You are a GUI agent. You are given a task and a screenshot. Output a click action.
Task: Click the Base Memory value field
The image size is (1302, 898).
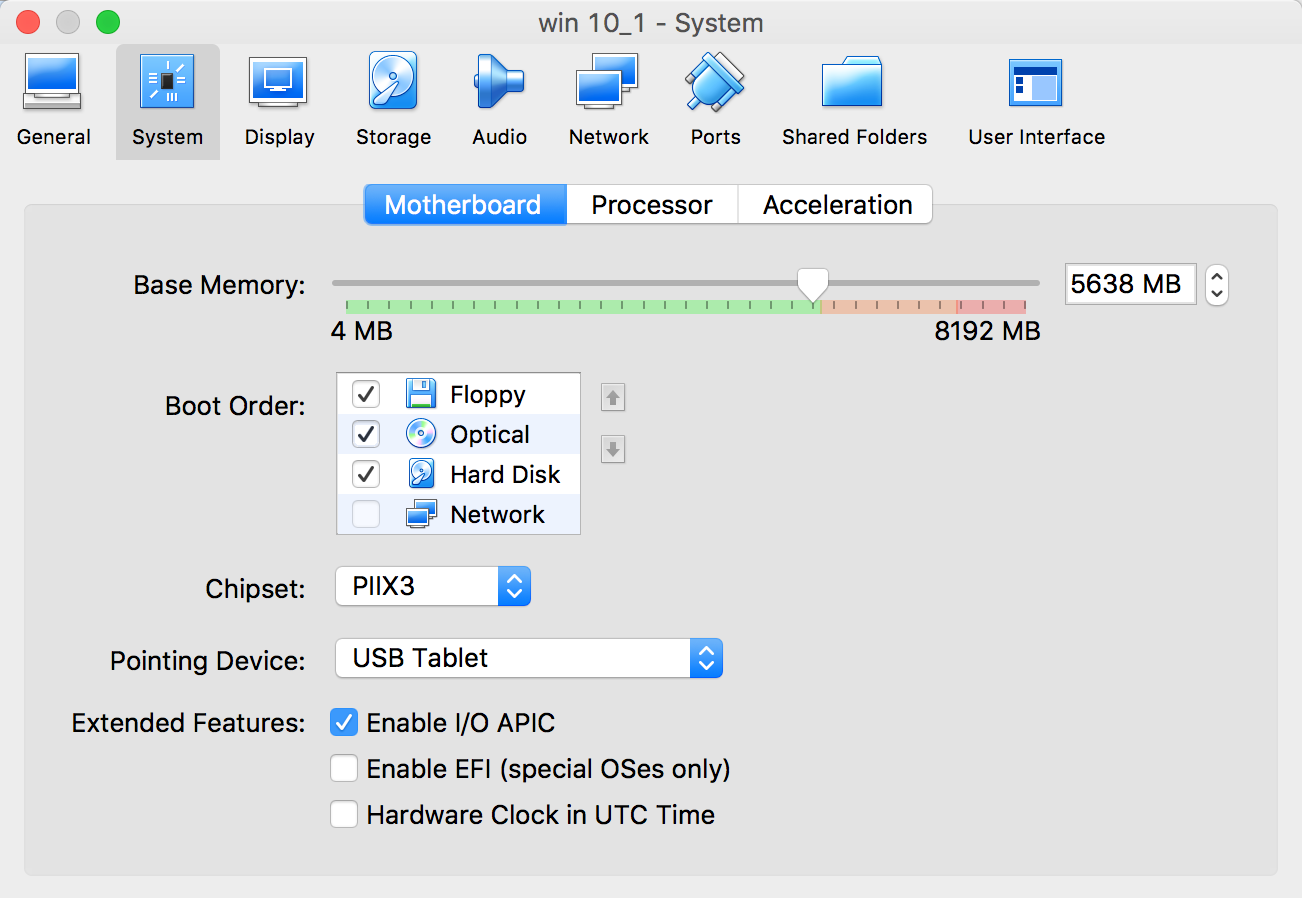(x=1129, y=284)
